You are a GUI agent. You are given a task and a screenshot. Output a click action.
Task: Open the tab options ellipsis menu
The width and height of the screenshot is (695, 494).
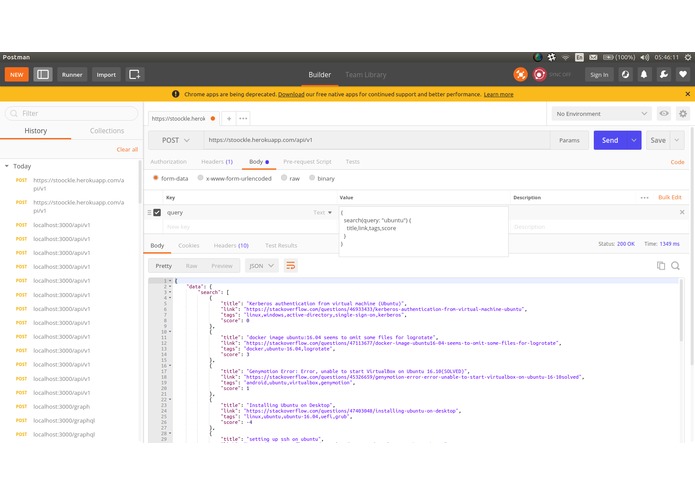[x=243, y=118]
